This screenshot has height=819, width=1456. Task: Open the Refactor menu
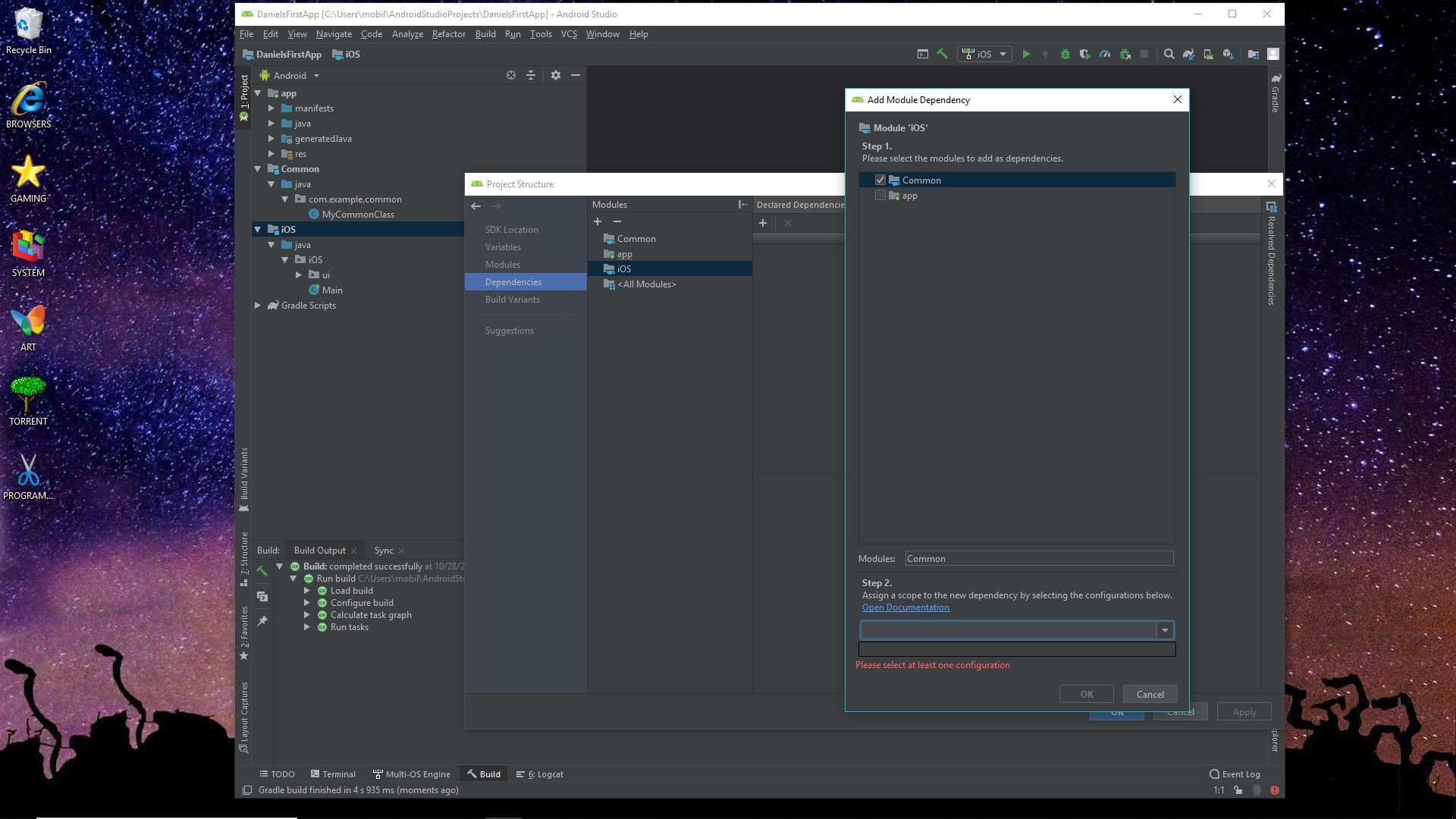(448, 34)
